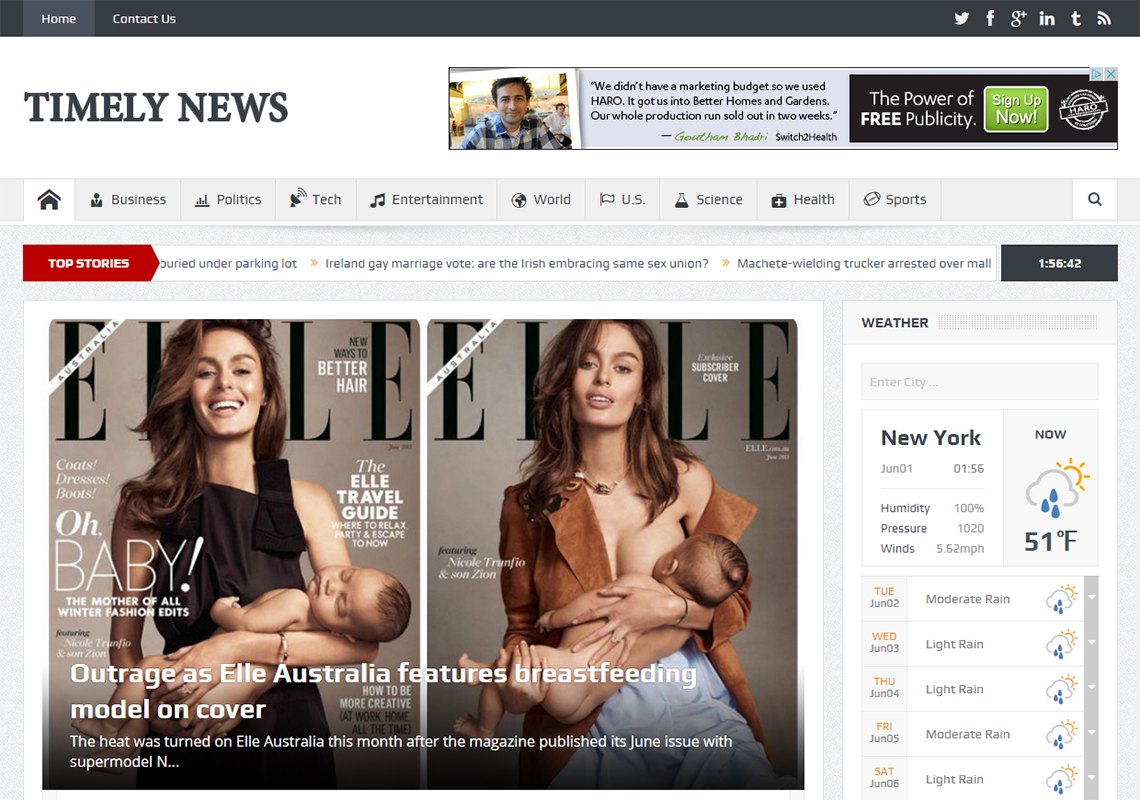The image size is (1140, 800).
Task: Expand the SAT Jun06 forecast row
Action: (x=1091, y=779)
